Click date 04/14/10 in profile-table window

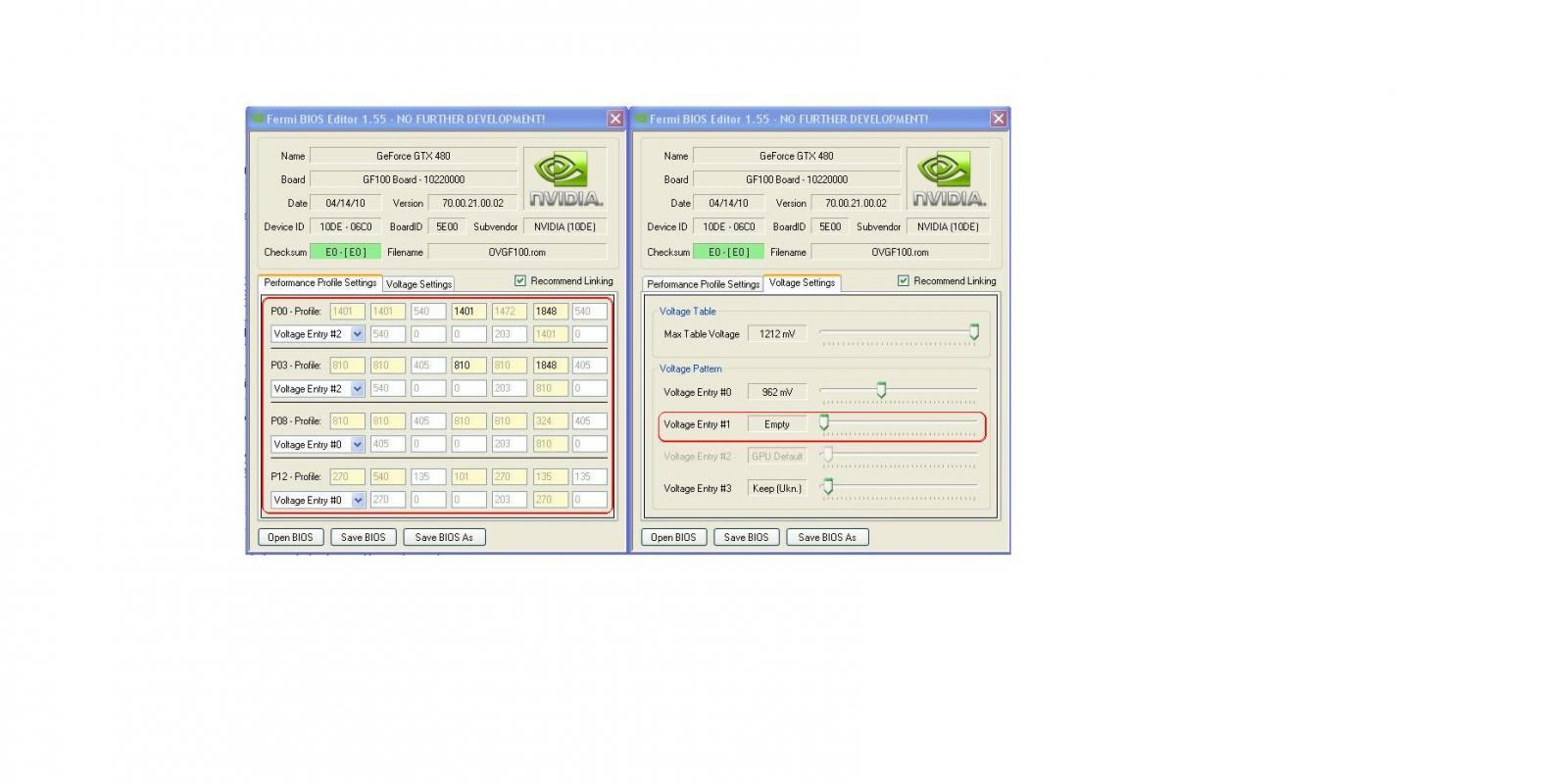[345, 203]
